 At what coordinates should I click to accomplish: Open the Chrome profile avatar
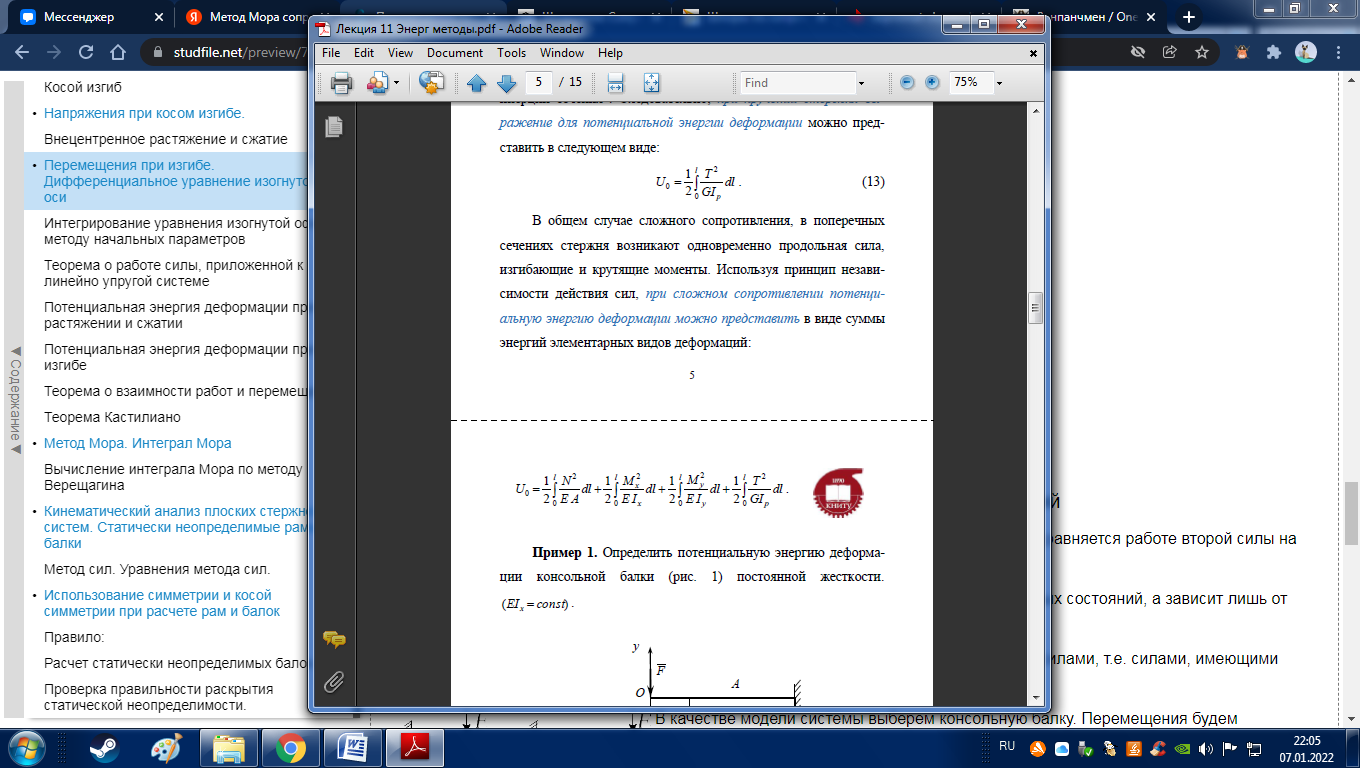click(x=1306, y=52)
